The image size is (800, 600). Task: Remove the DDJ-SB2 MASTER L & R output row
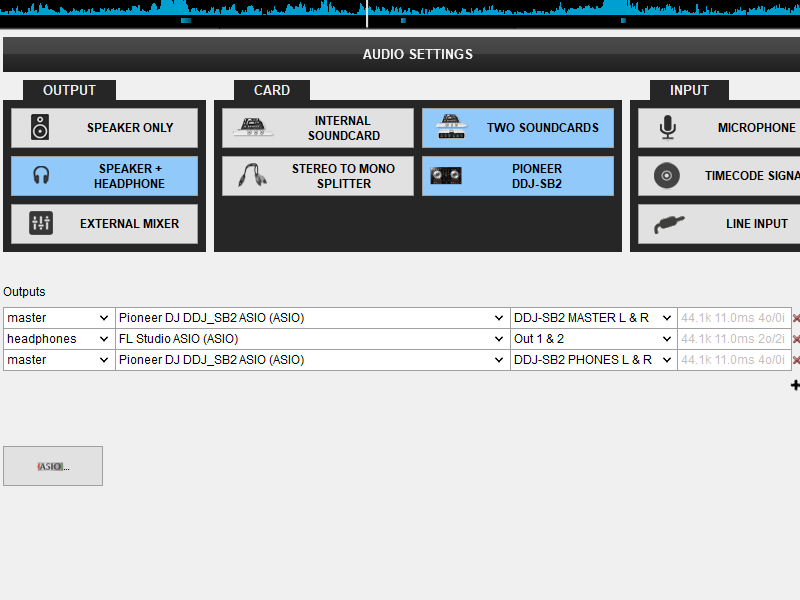pyautogui.click(x=796, y=318)
